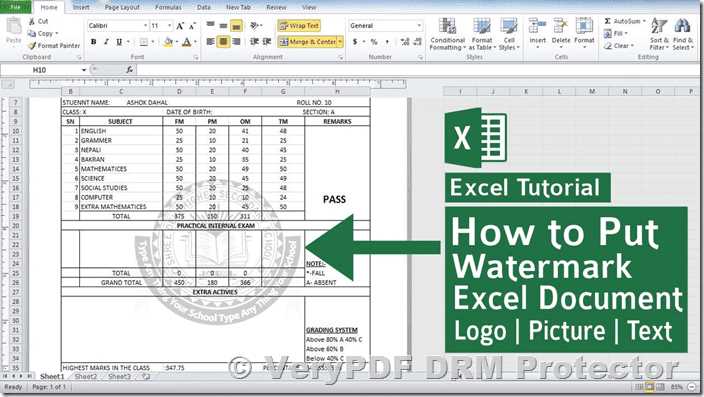Viewport: 704px width, 397px height.
Task: Select column header M
Action: tap(592, 91)
